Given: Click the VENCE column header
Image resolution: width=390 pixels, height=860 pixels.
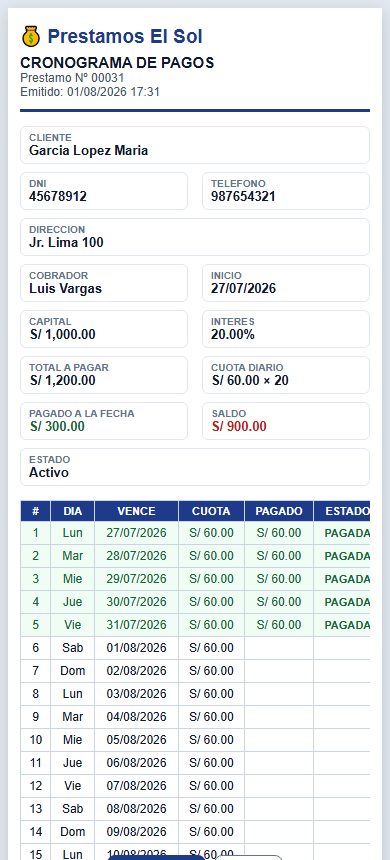Looking at the screenshot, I should click(136, 511).
